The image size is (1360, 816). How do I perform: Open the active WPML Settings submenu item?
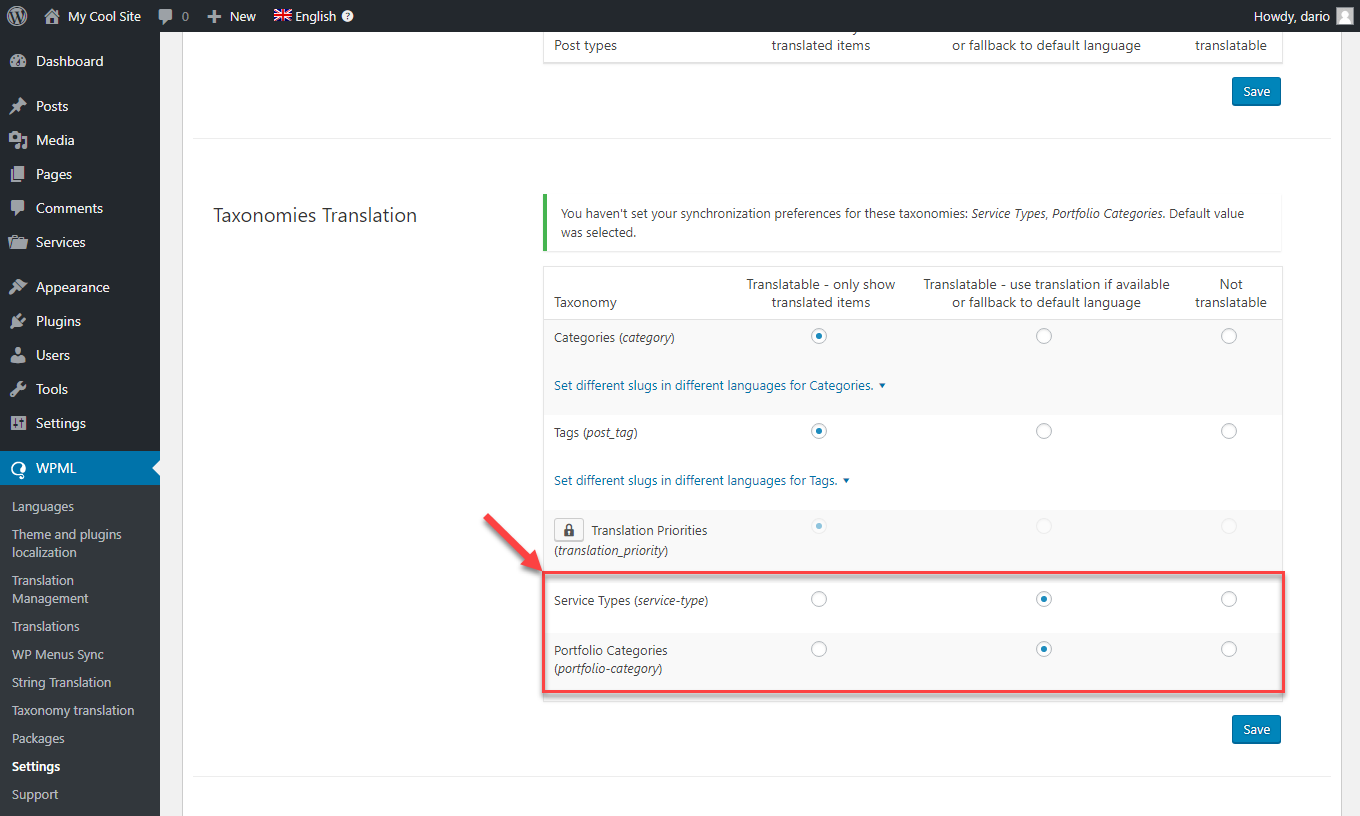pyautogui.click(x=36, y=767)
